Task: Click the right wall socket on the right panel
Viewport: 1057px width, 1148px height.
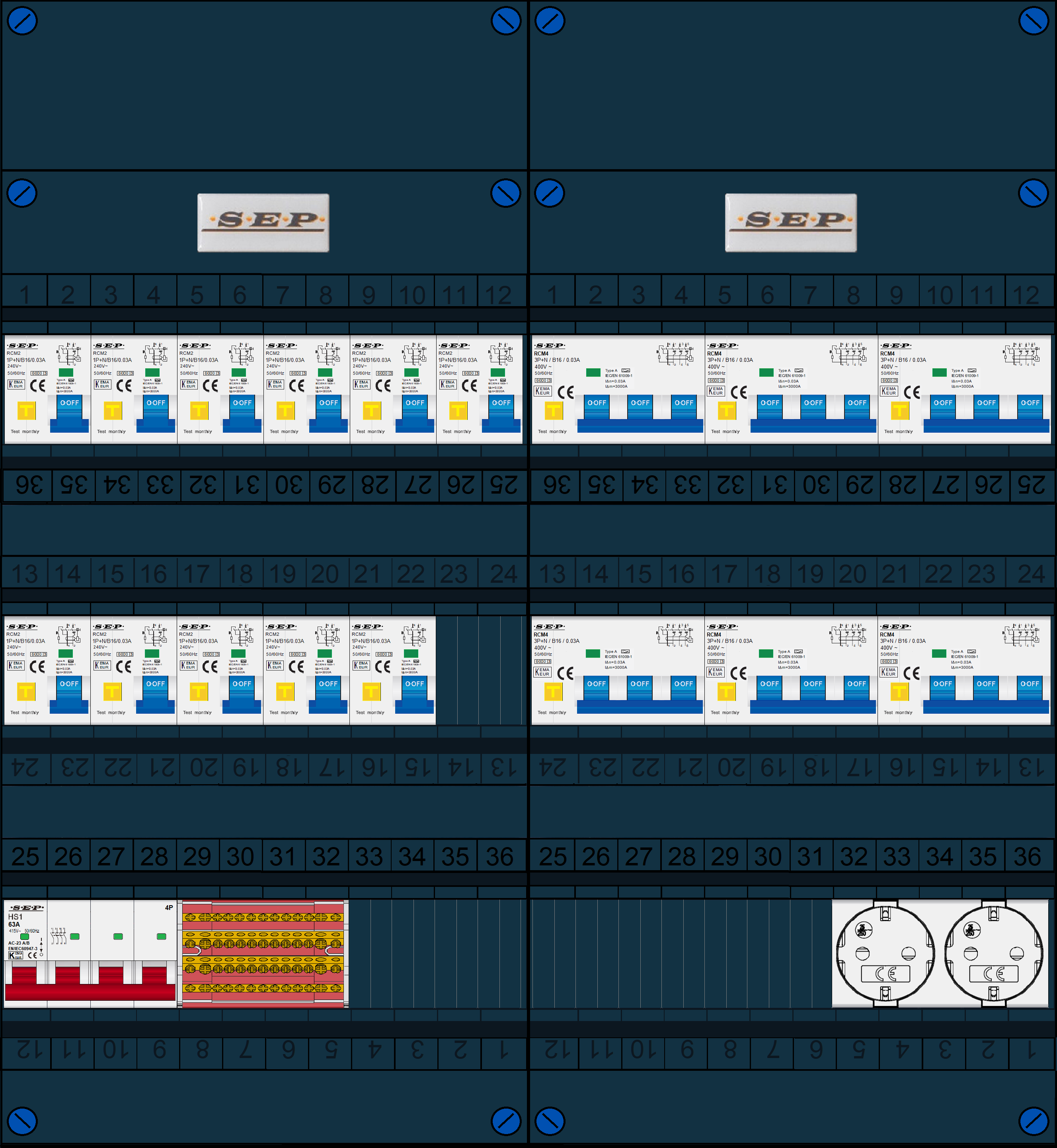Action: [x=993, y=953]
